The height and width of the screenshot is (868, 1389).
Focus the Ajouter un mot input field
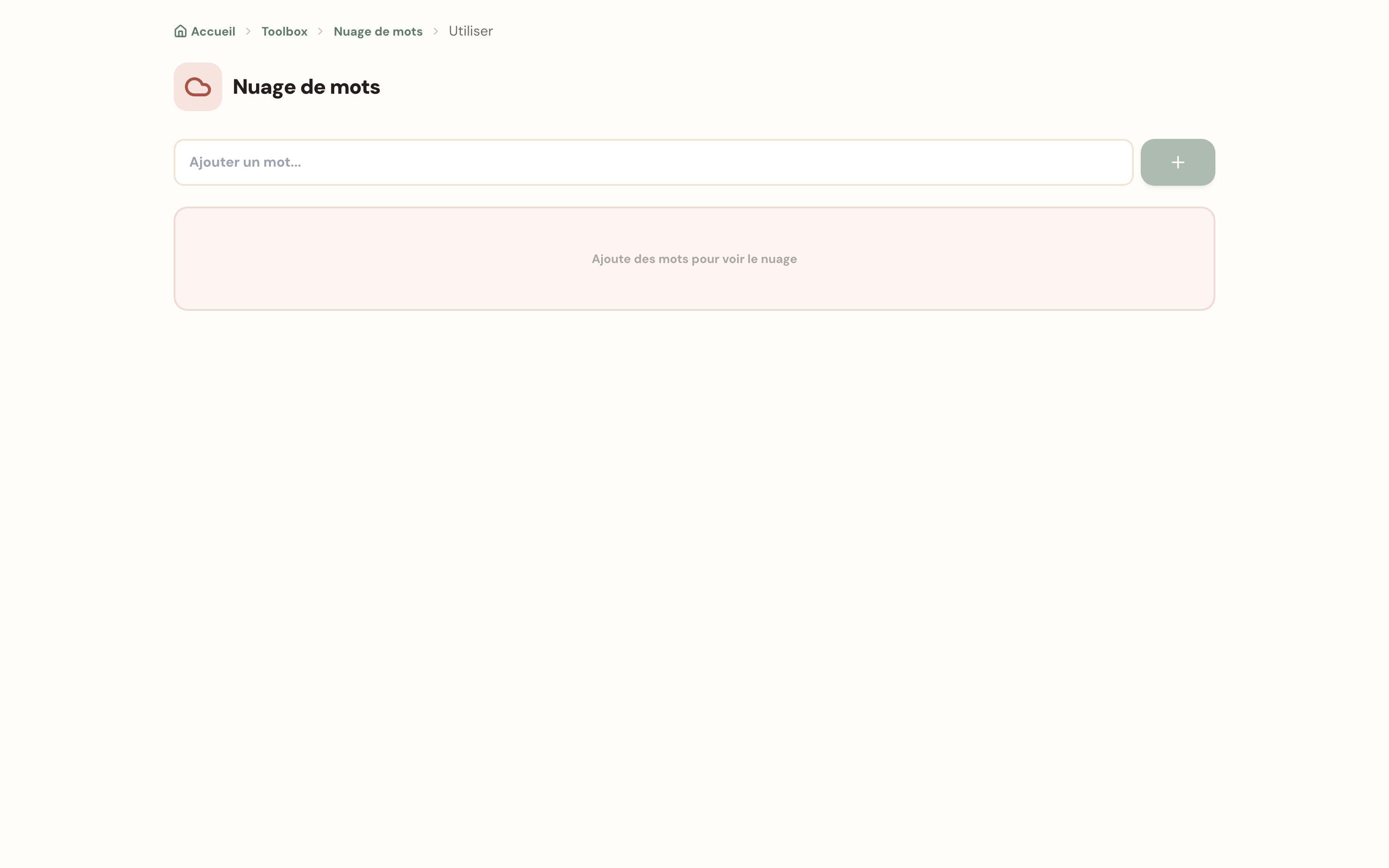(654, 162)
